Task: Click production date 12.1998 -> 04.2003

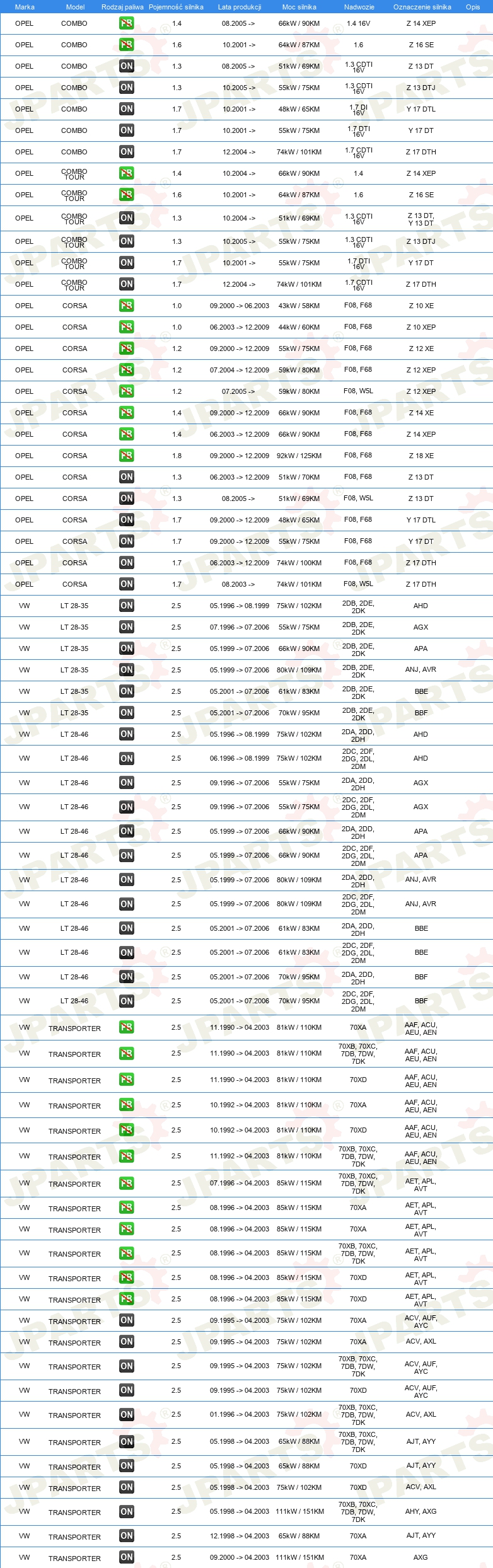Action: tap(240, 1536)
